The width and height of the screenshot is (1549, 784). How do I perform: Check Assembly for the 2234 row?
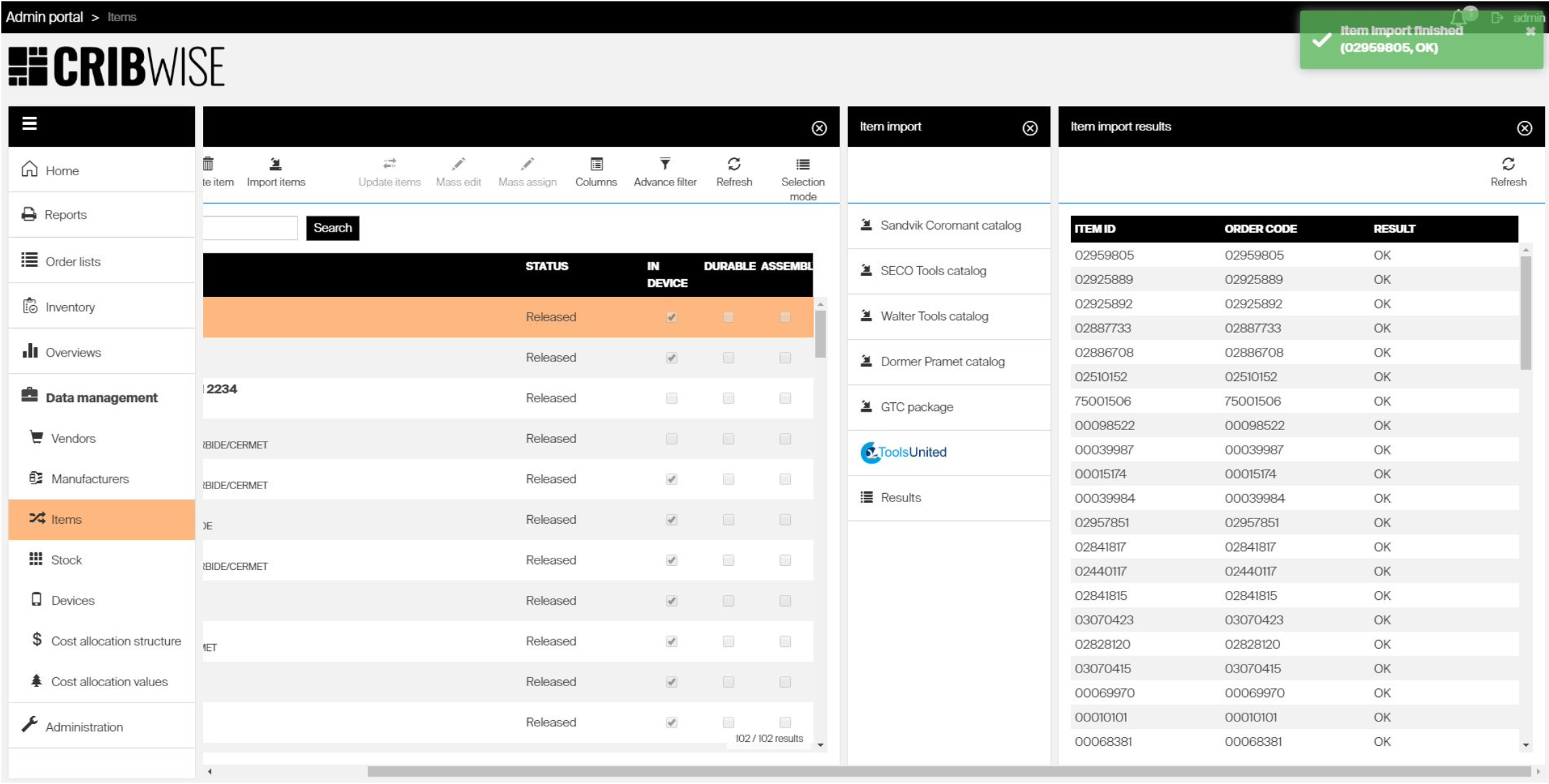[x=785, y=398]
